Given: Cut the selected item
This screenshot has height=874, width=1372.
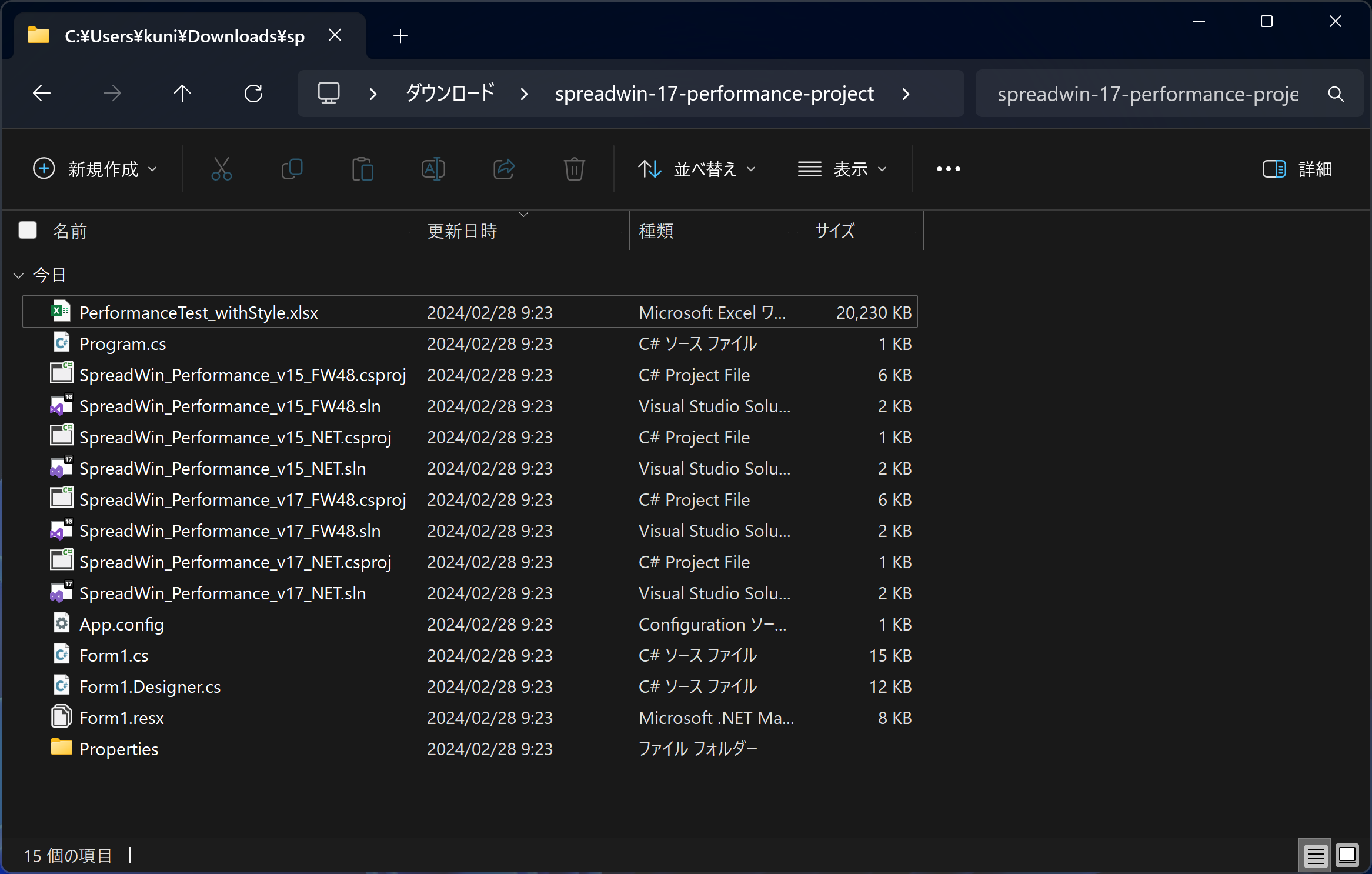Looking at the screenshot, I should [222, 169].
